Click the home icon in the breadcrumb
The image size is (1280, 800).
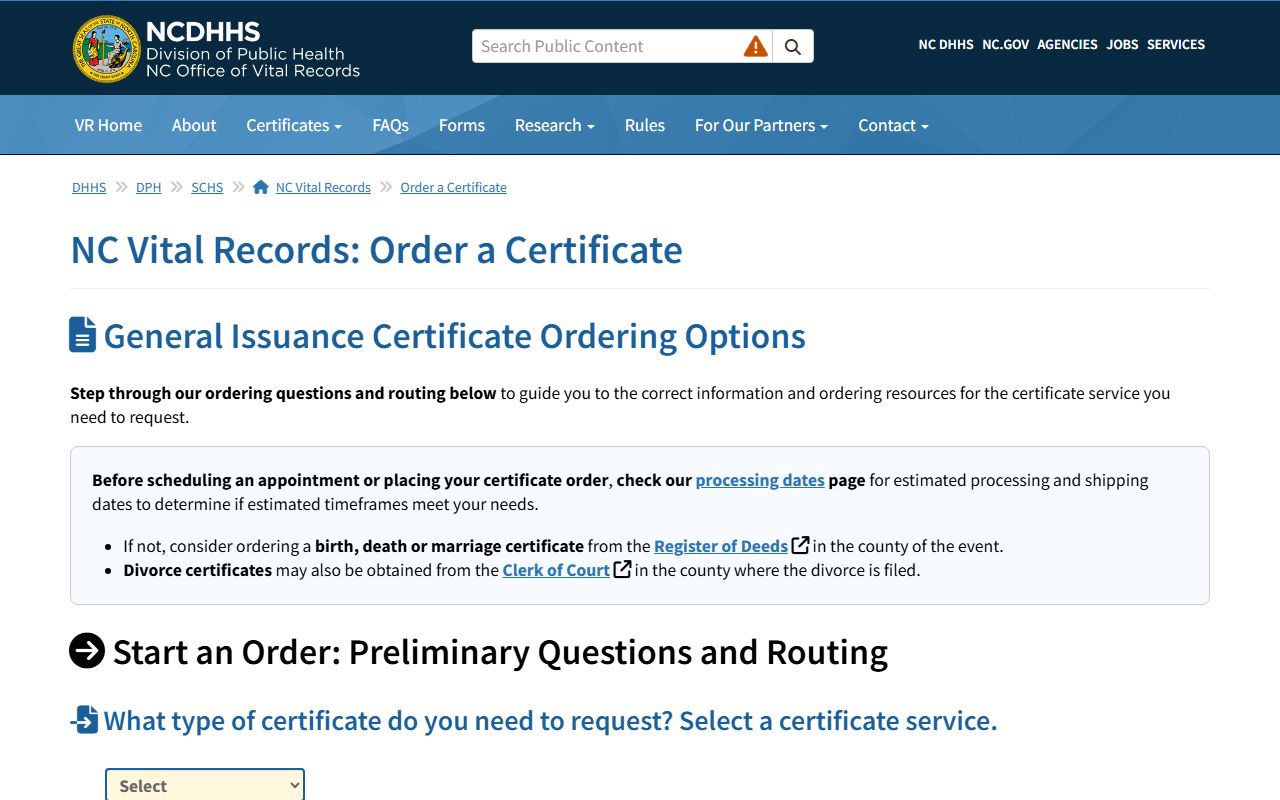pos(261,187)
